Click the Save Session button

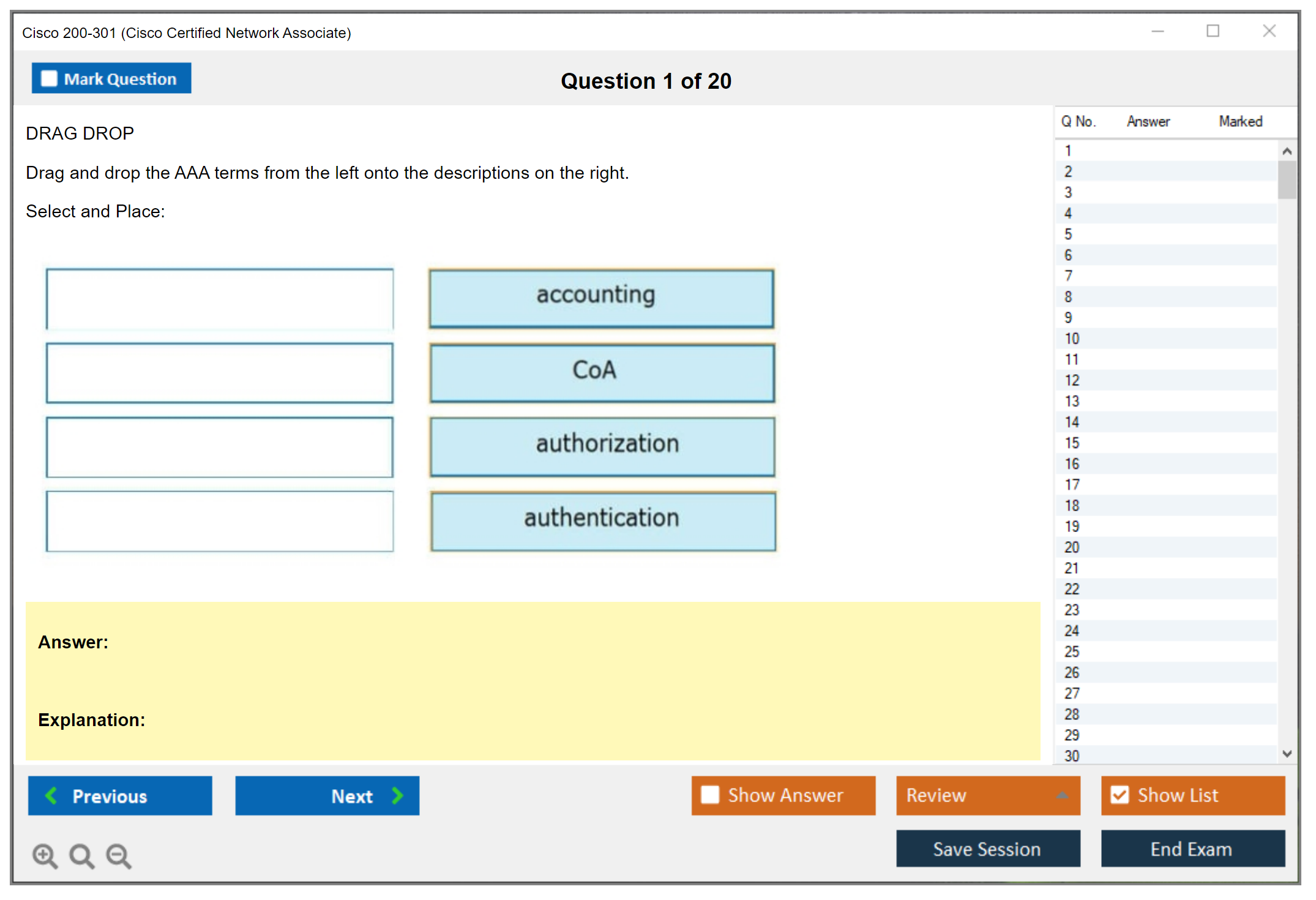987,849
